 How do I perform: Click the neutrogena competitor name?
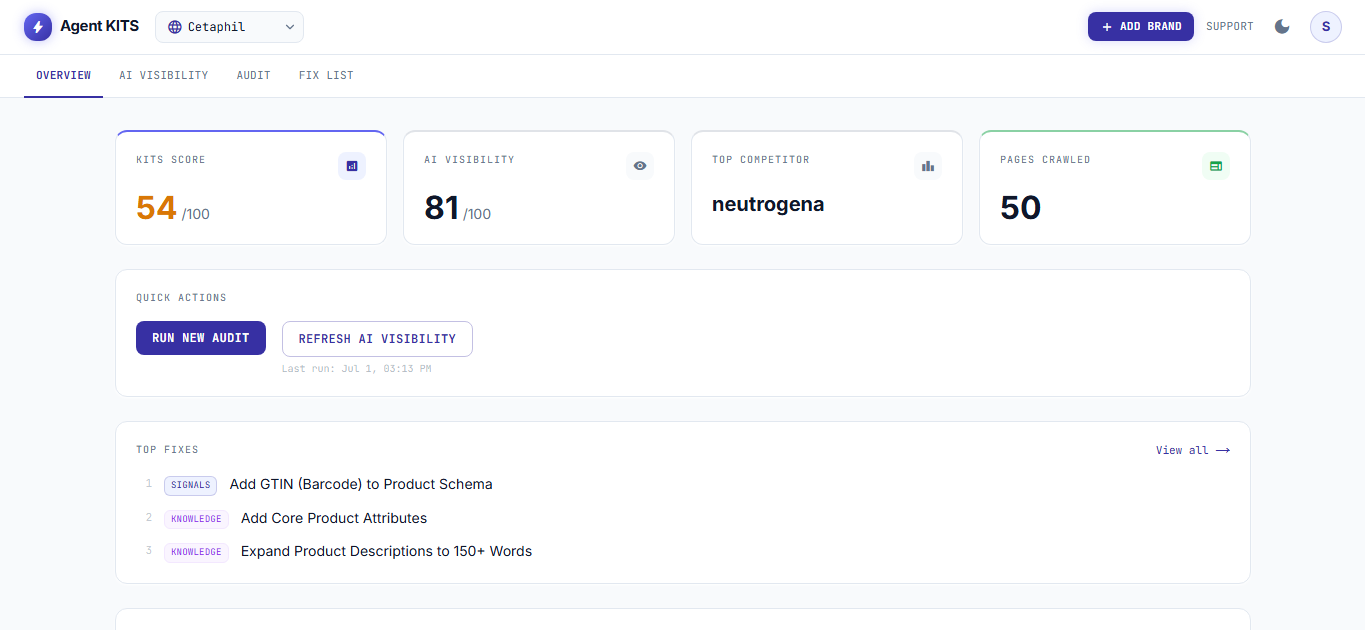768,205
